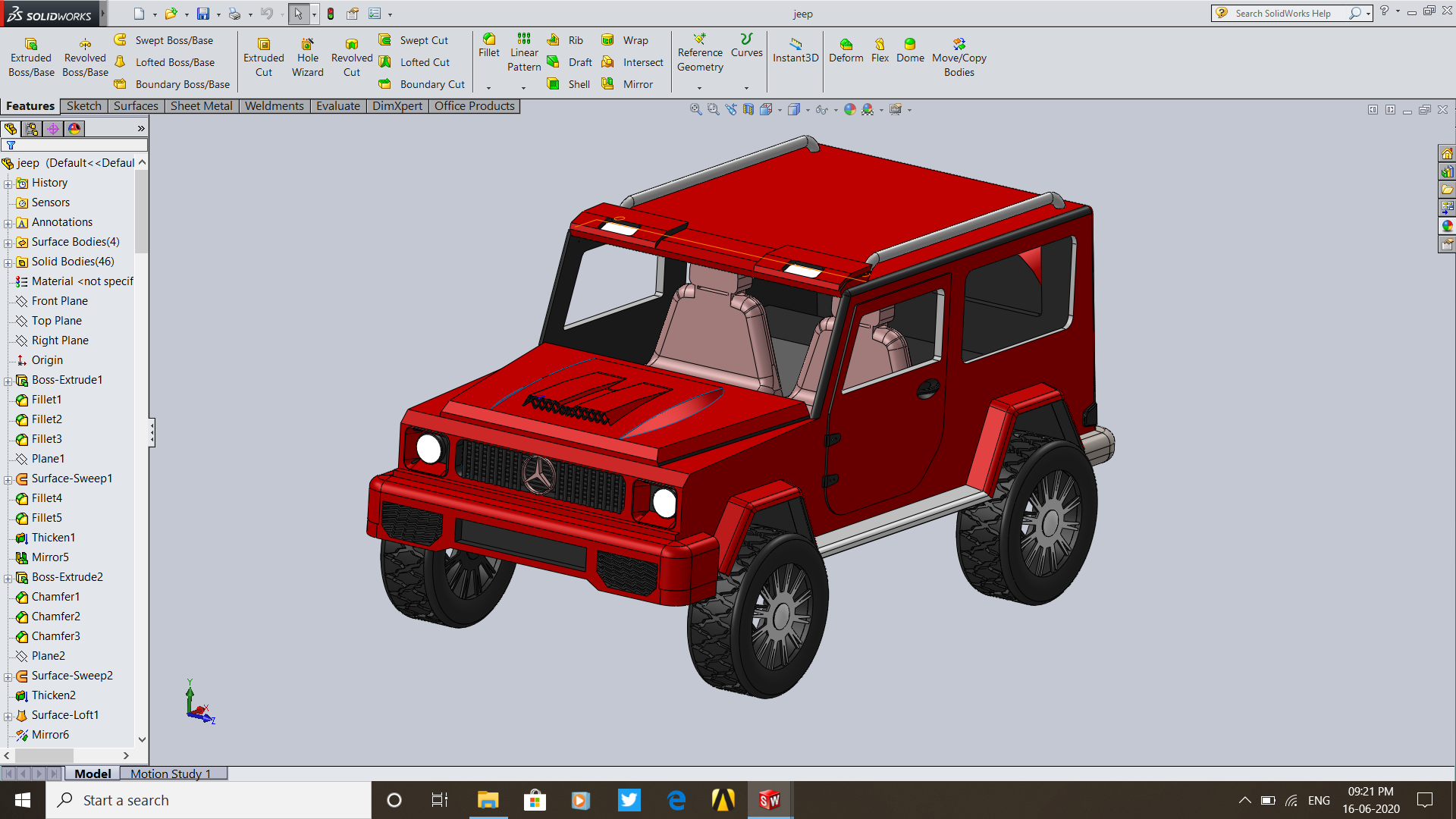Select Lofted Cut feature
This screenshot has width=1456, height=819.
pos(415,62)
